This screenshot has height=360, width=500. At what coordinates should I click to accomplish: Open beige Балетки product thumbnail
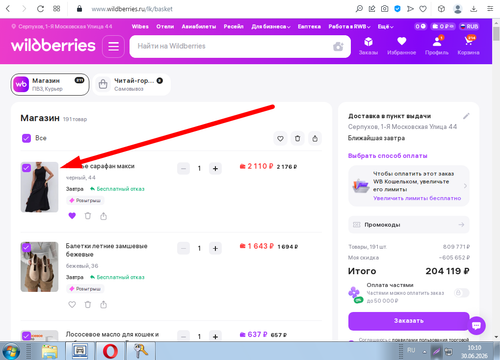[39, 267]
